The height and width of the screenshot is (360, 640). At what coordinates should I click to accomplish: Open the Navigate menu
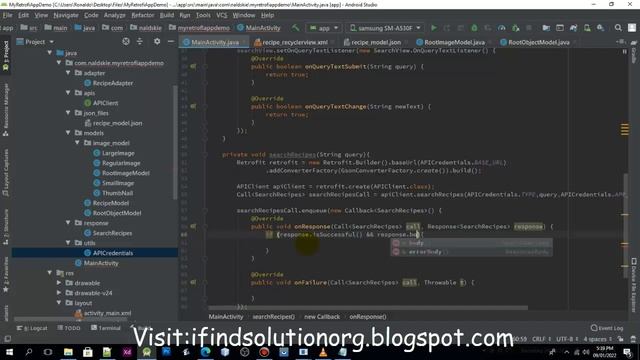click(66, 15)
